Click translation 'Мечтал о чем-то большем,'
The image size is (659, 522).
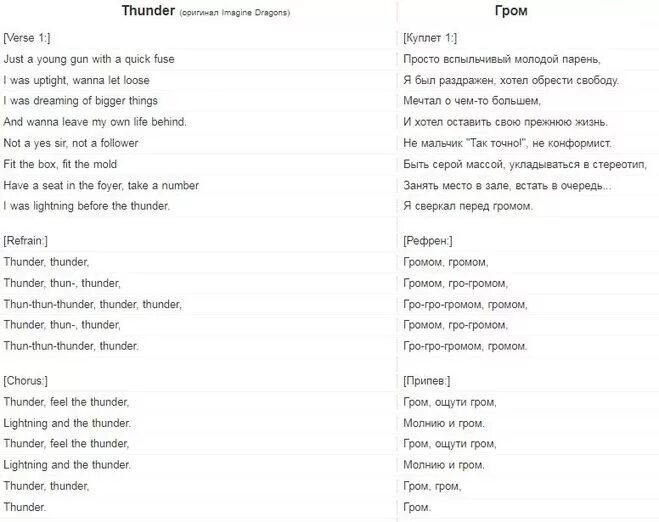click(x=472, y=101)
